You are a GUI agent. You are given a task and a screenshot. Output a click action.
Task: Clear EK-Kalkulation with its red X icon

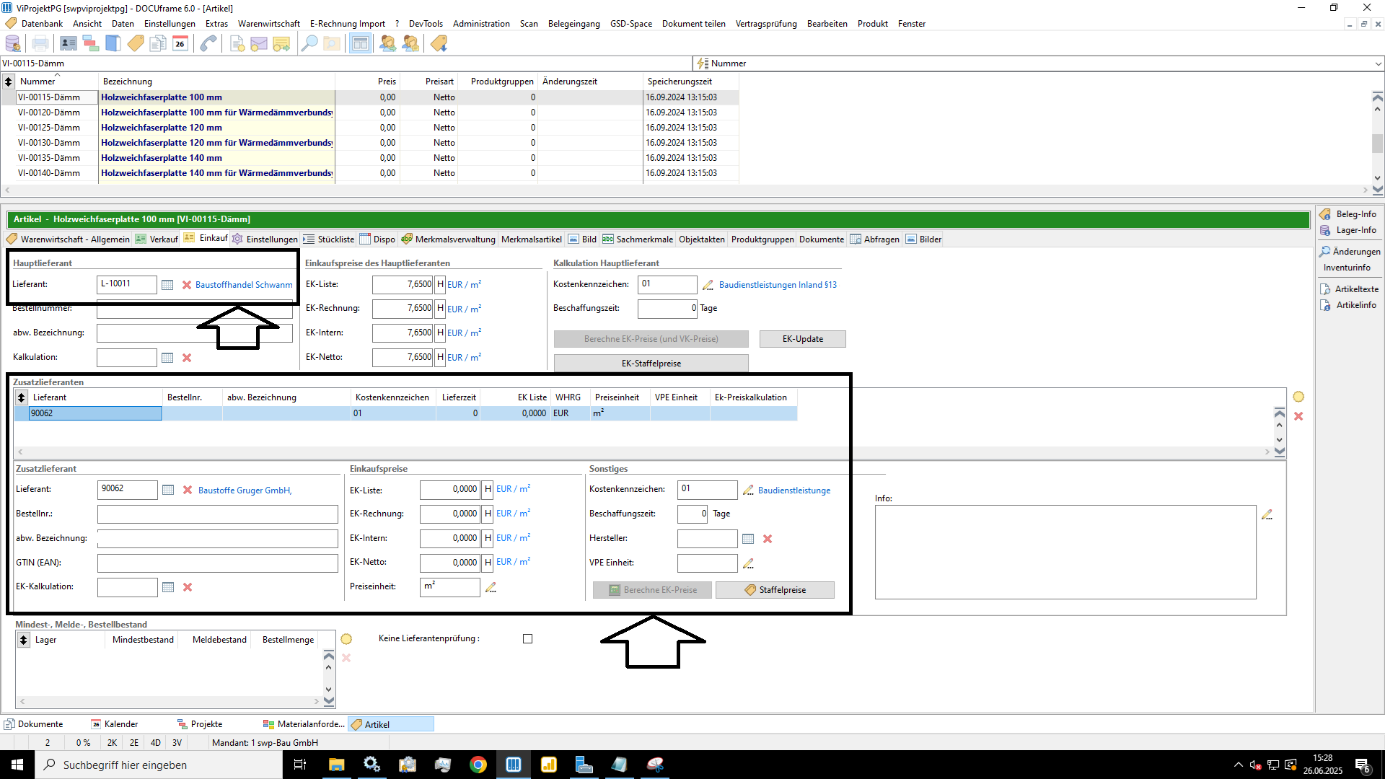coord(187,587)
